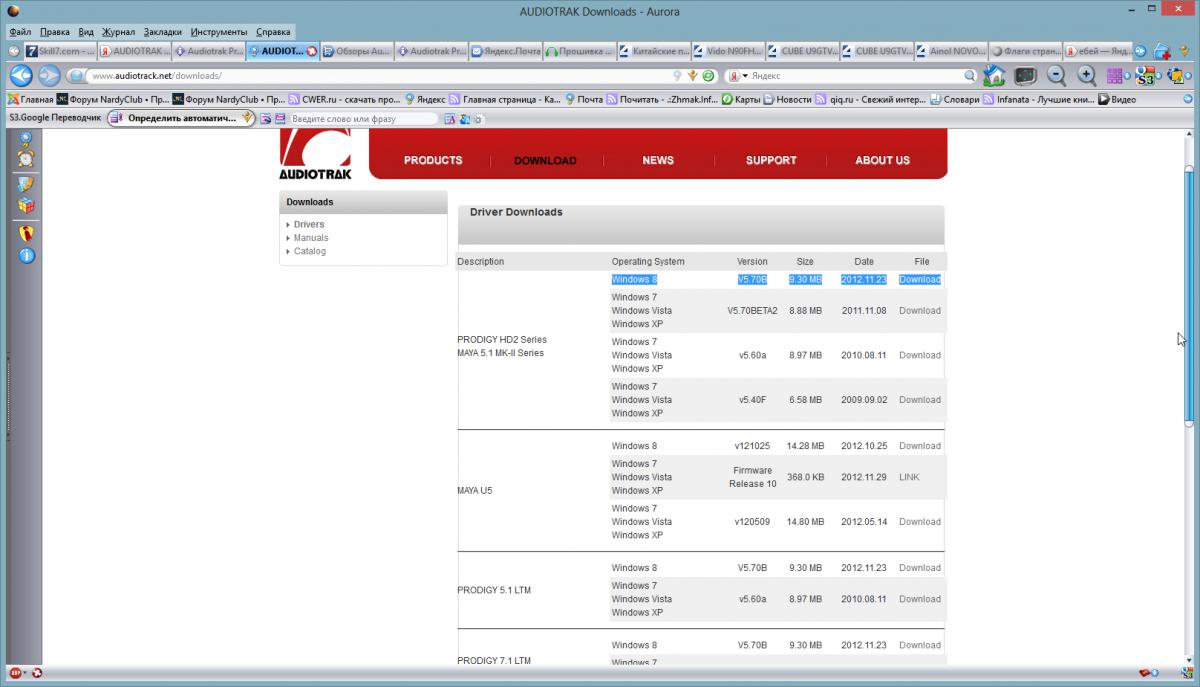Open SUPPORT in site navigation
The width and height of the screenshot is (1200, 687).
coord(771,160)
